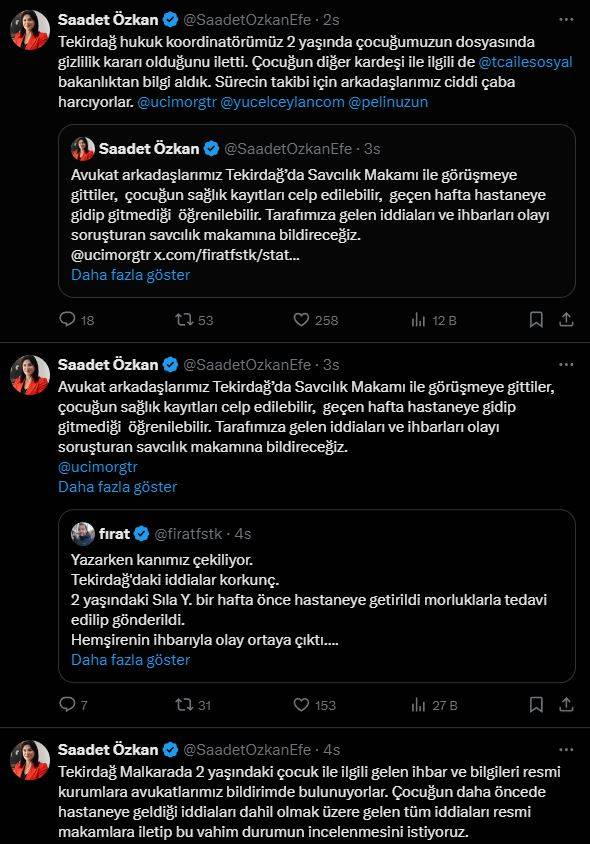
Task: Like the second tweet with 153 likes
Action: point(315,705)
